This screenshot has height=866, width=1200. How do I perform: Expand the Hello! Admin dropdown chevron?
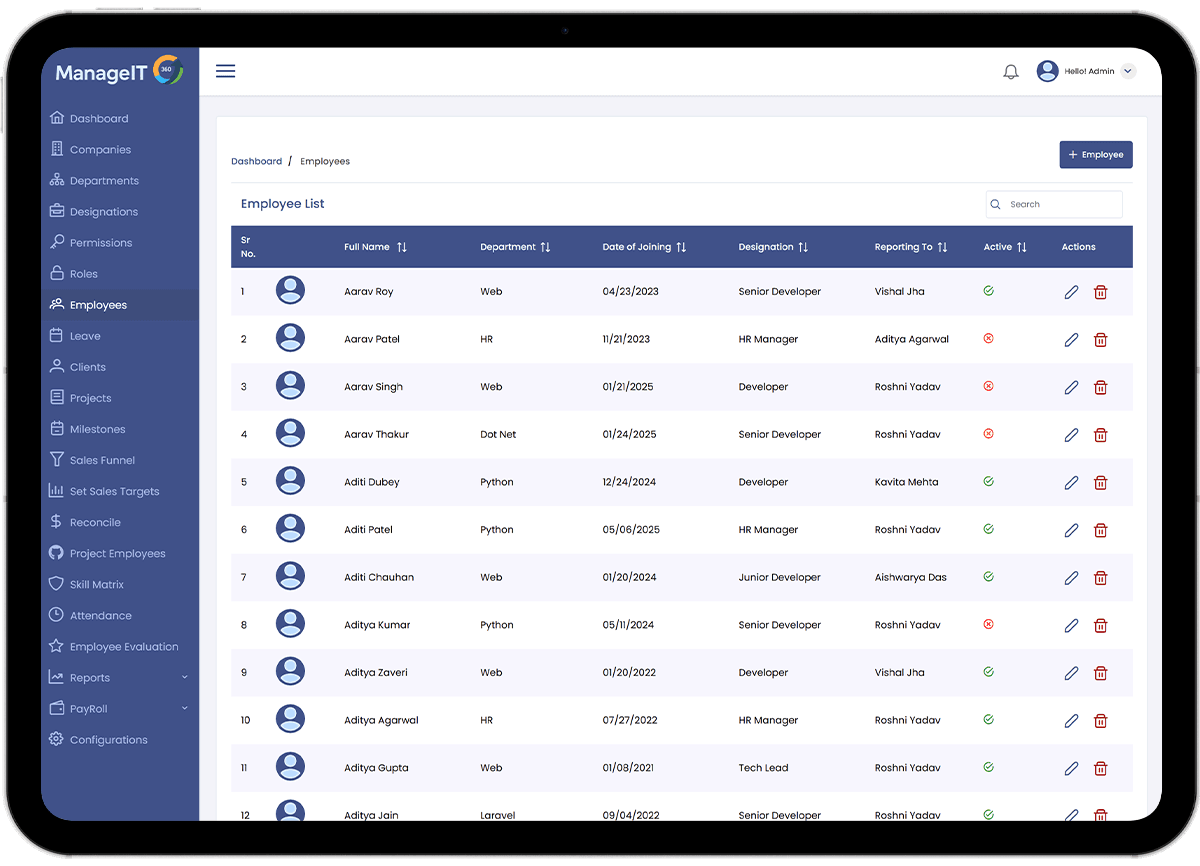(x=1128, y=71)
